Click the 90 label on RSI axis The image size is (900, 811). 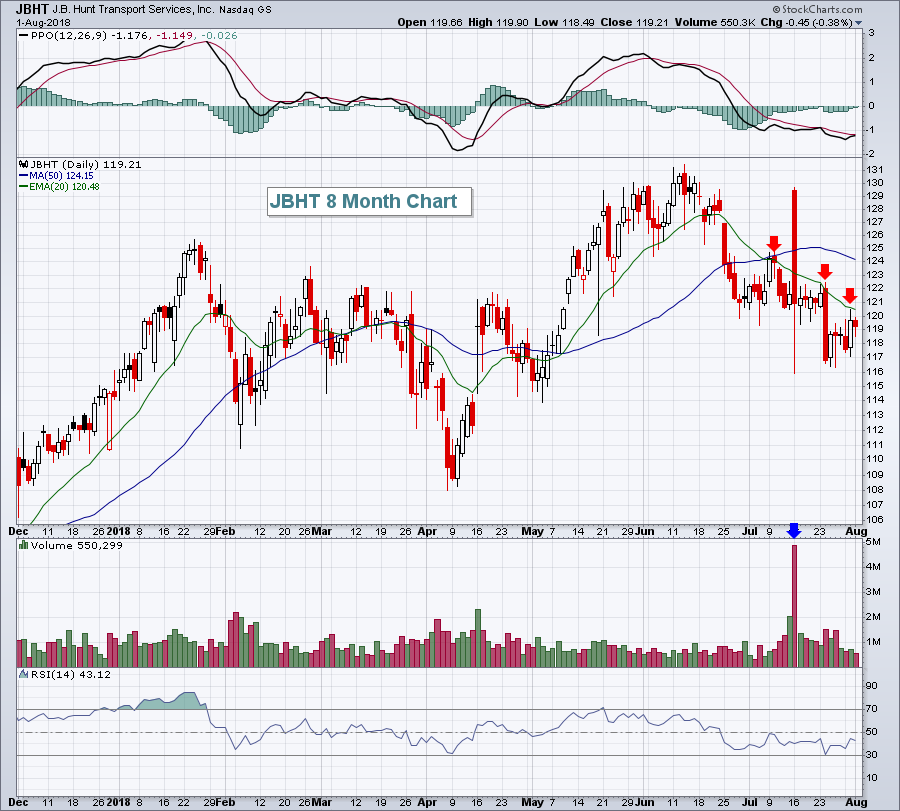[x=872, y=686]
